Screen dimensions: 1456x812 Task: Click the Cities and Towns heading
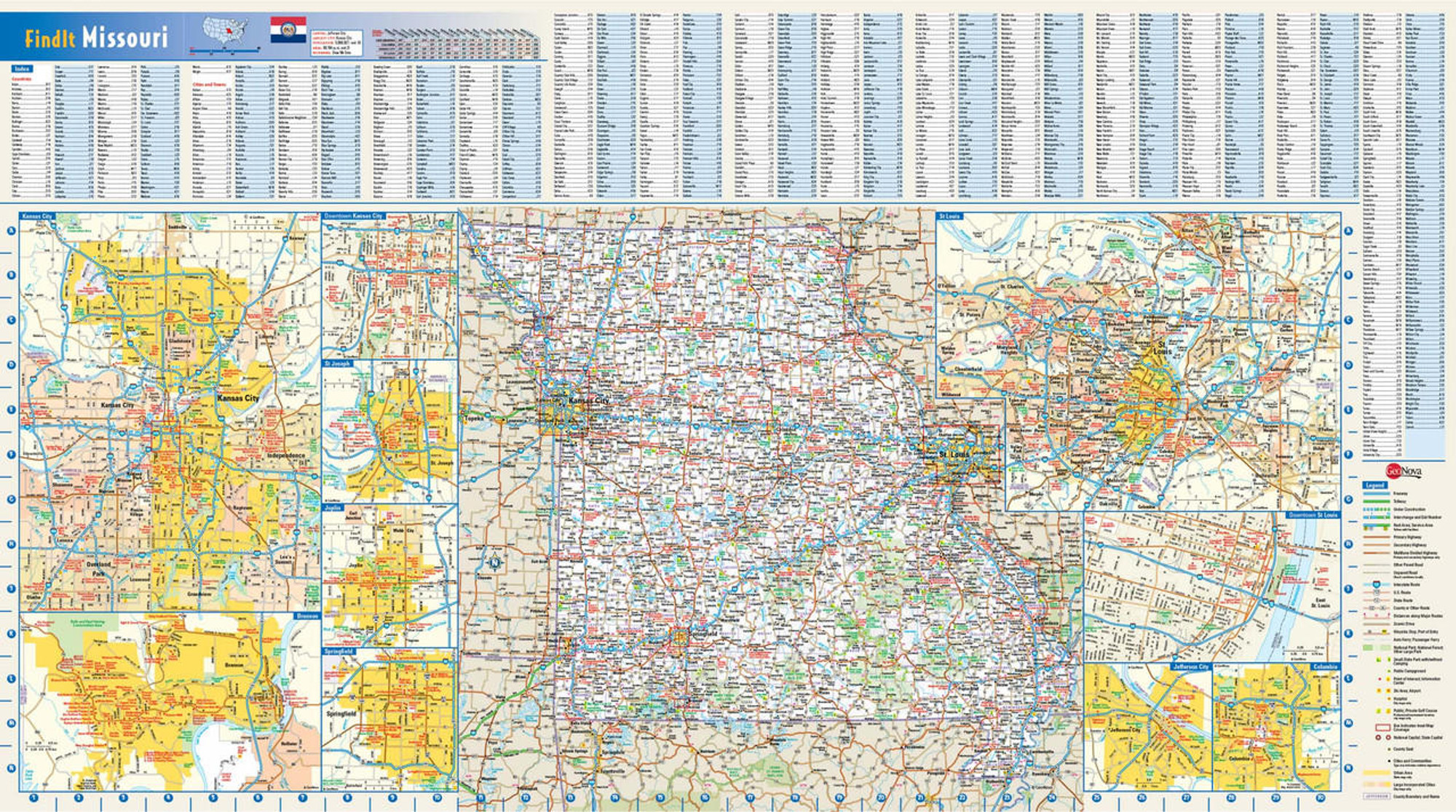click(210, 84)
